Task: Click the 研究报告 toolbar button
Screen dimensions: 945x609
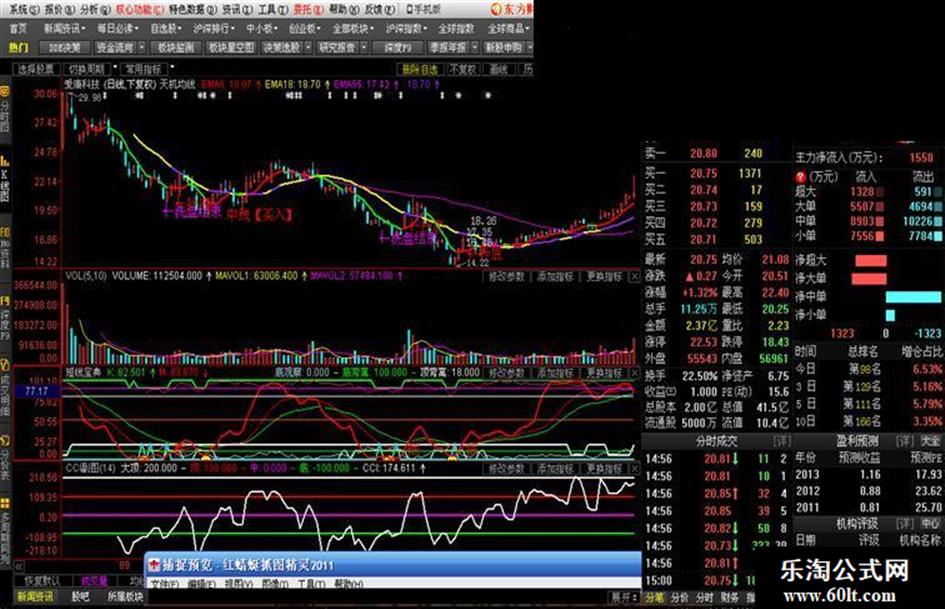Action: (x=338, y=48)
